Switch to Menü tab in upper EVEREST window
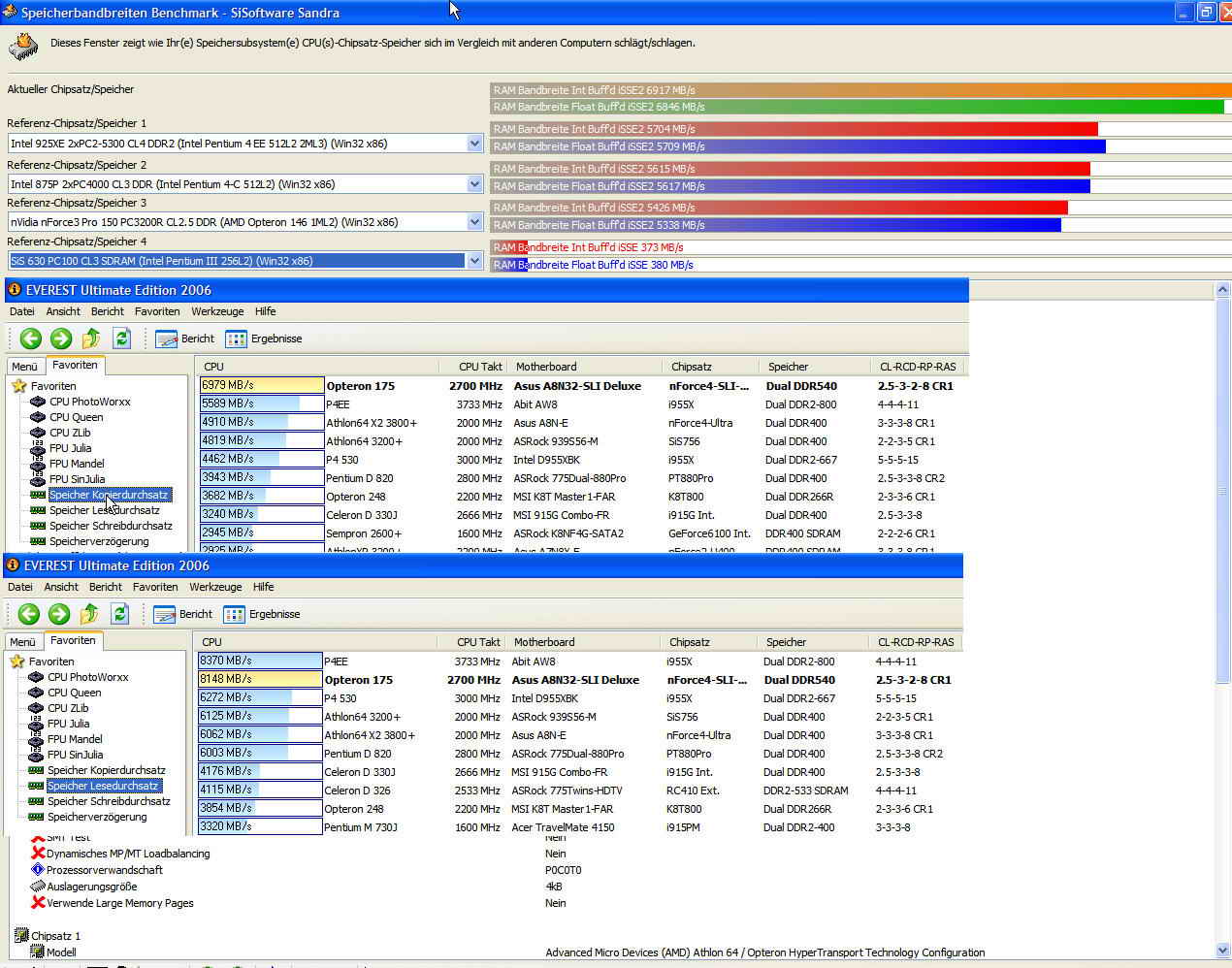Image resolution: width=1232 pixels, height=968 pixels. click(25, 367)
